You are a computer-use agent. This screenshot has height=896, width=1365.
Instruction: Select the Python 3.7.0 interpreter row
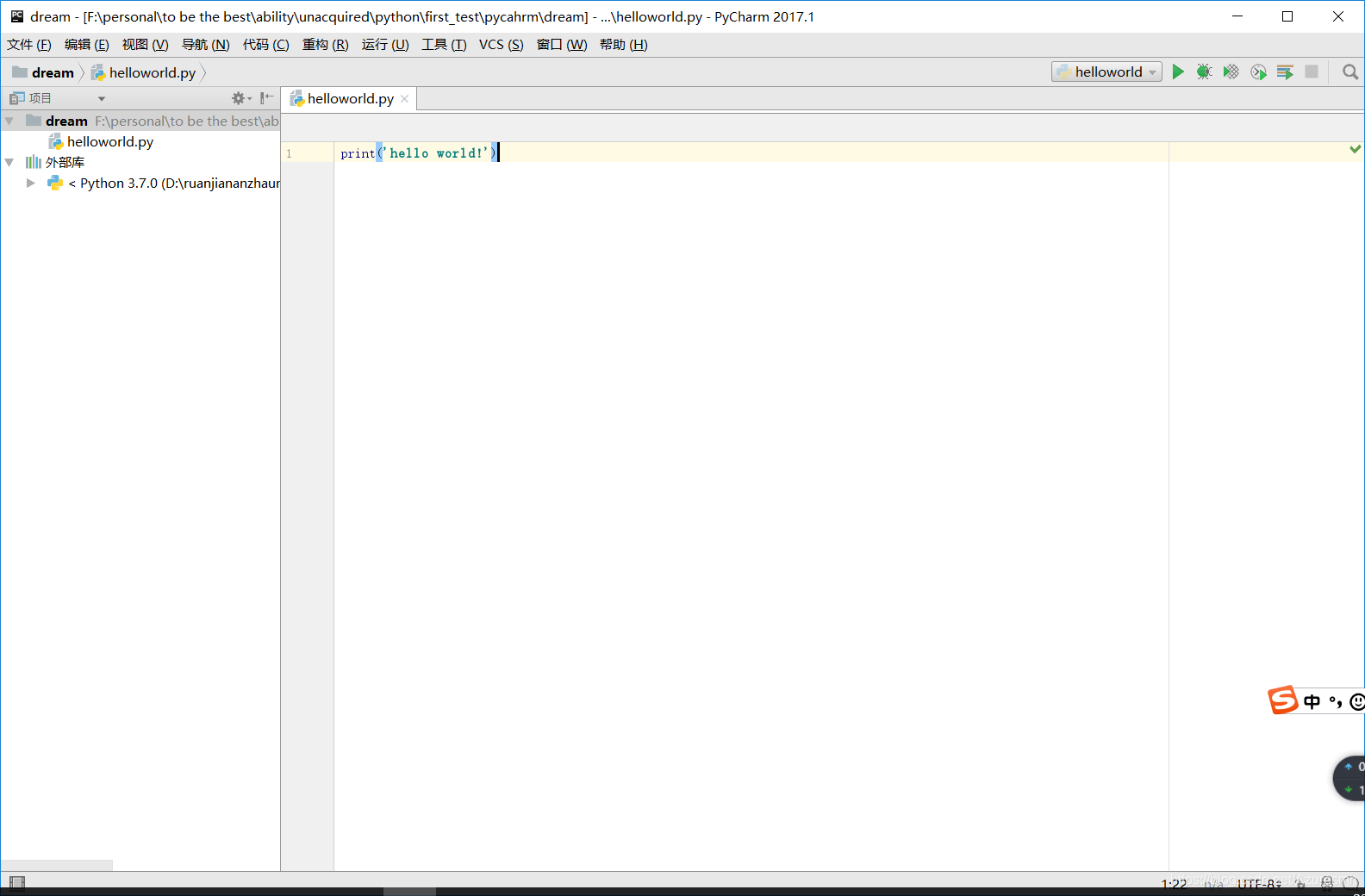140,184
